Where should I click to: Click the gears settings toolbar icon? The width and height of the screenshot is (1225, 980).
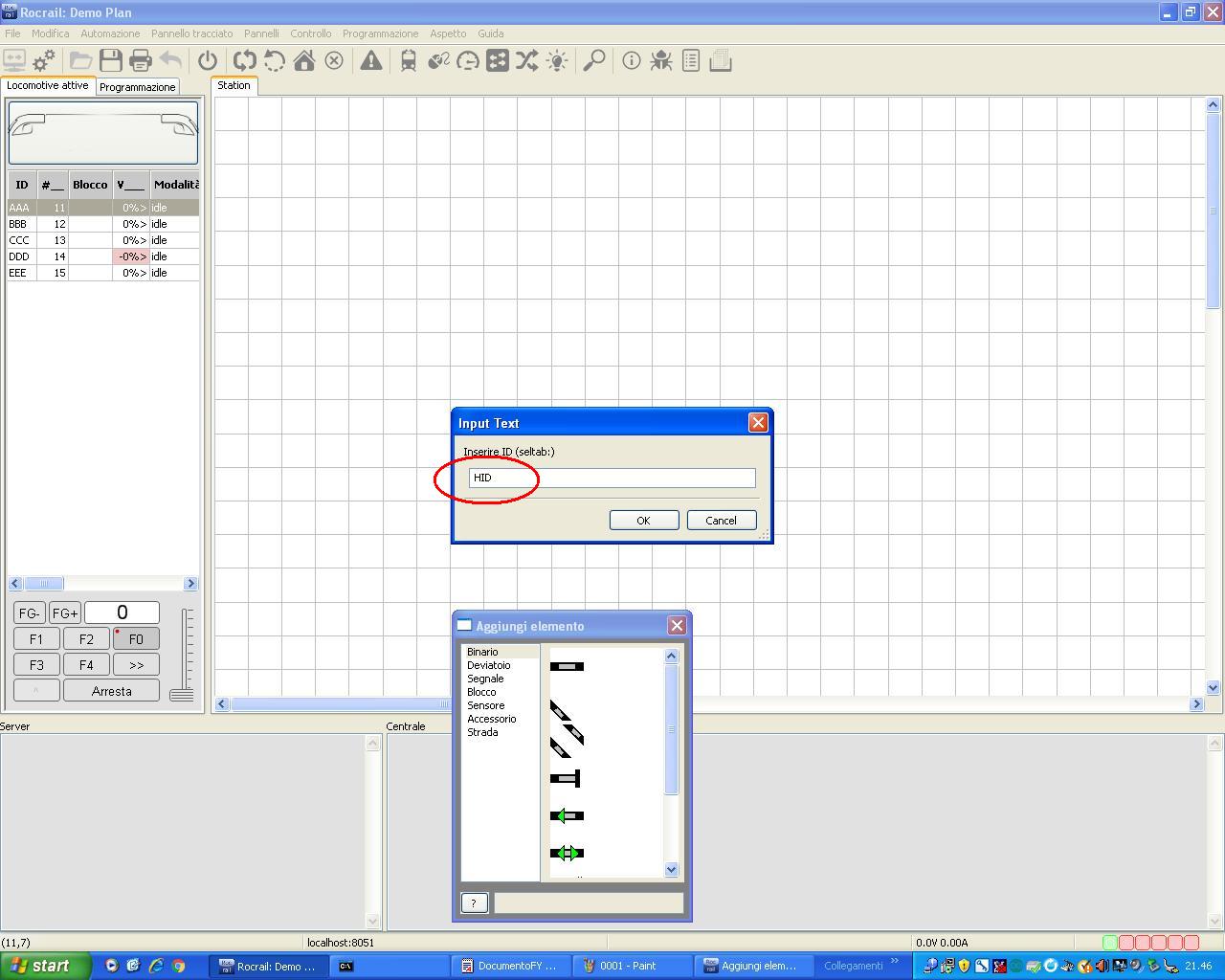tap(44, 61)
